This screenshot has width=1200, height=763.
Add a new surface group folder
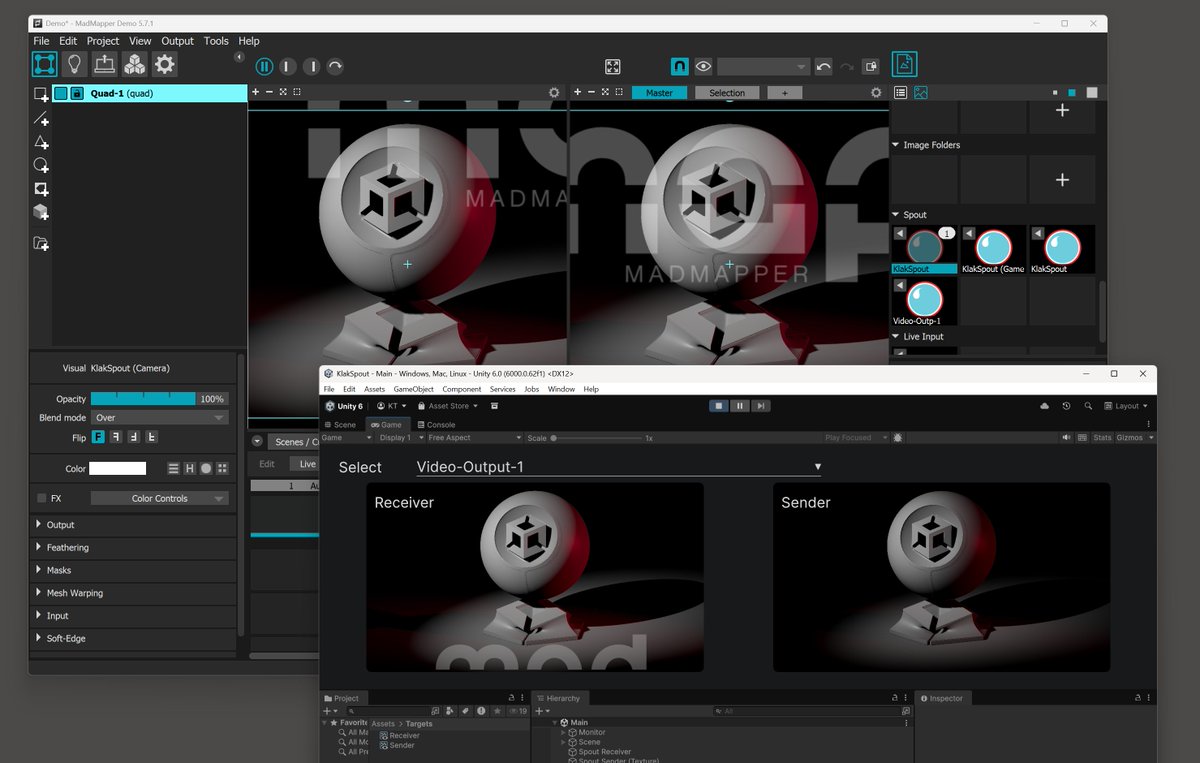click(x=41, y=243)
